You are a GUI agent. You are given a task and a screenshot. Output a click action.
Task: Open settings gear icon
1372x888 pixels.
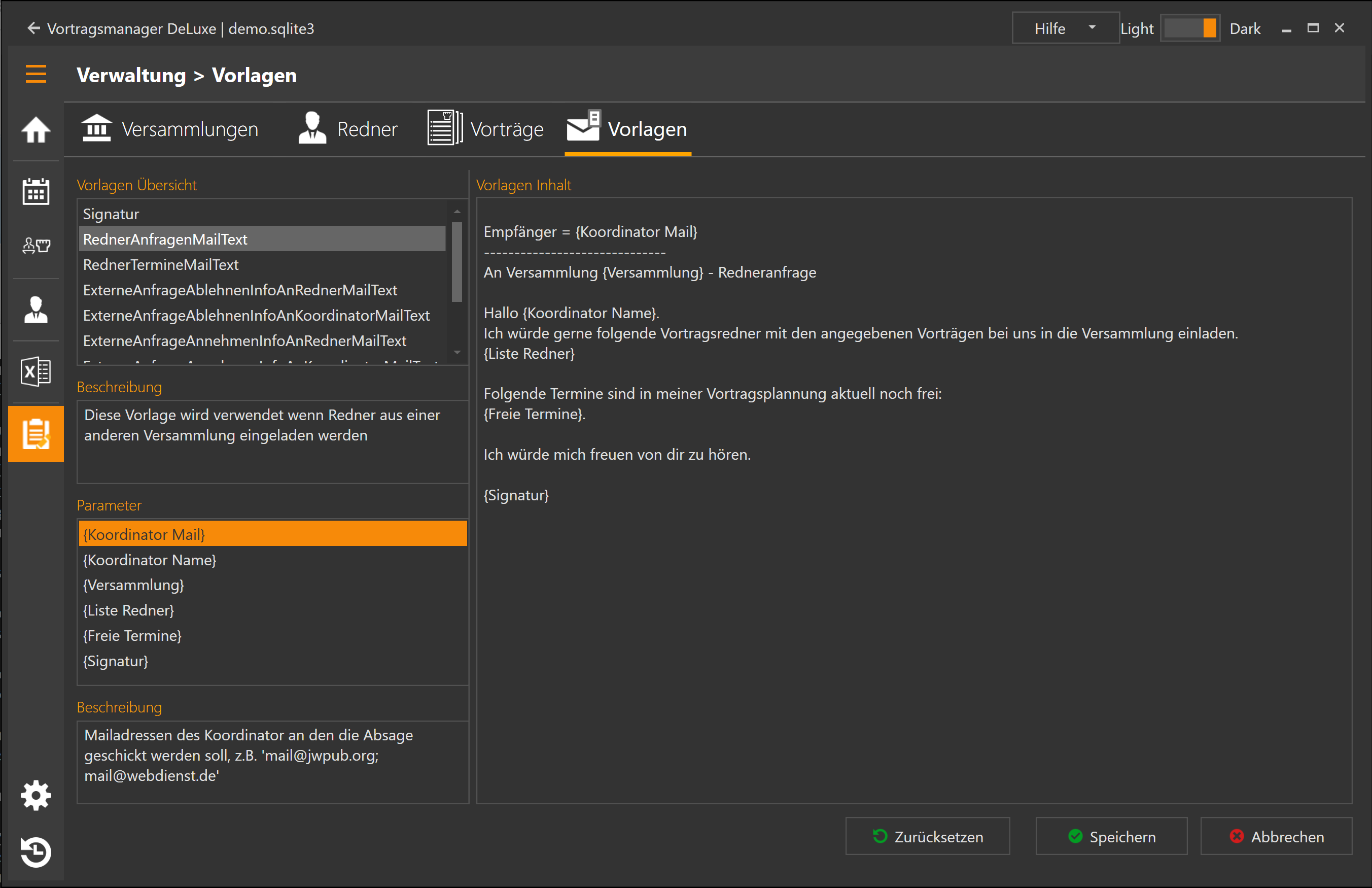tap(36, 796)
